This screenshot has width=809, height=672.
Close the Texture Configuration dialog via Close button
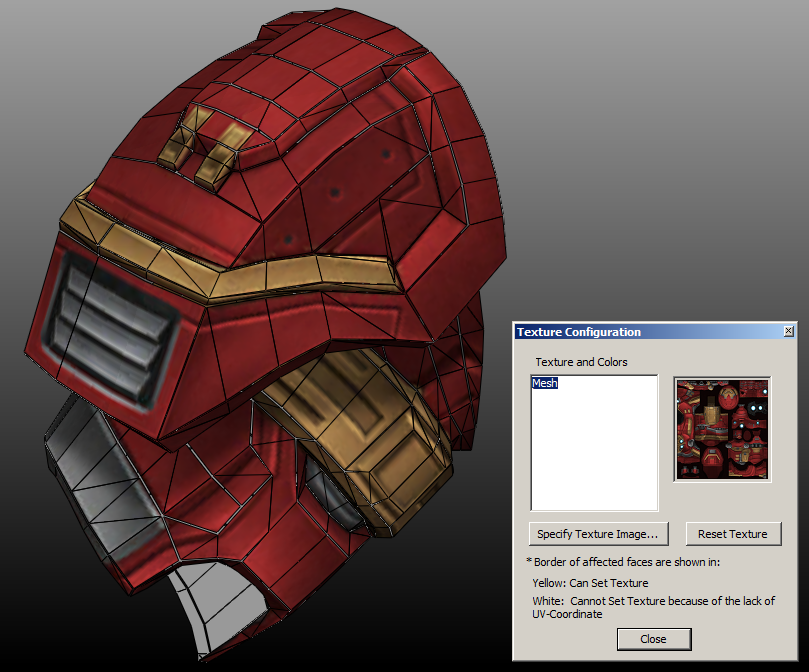[654, 639]
